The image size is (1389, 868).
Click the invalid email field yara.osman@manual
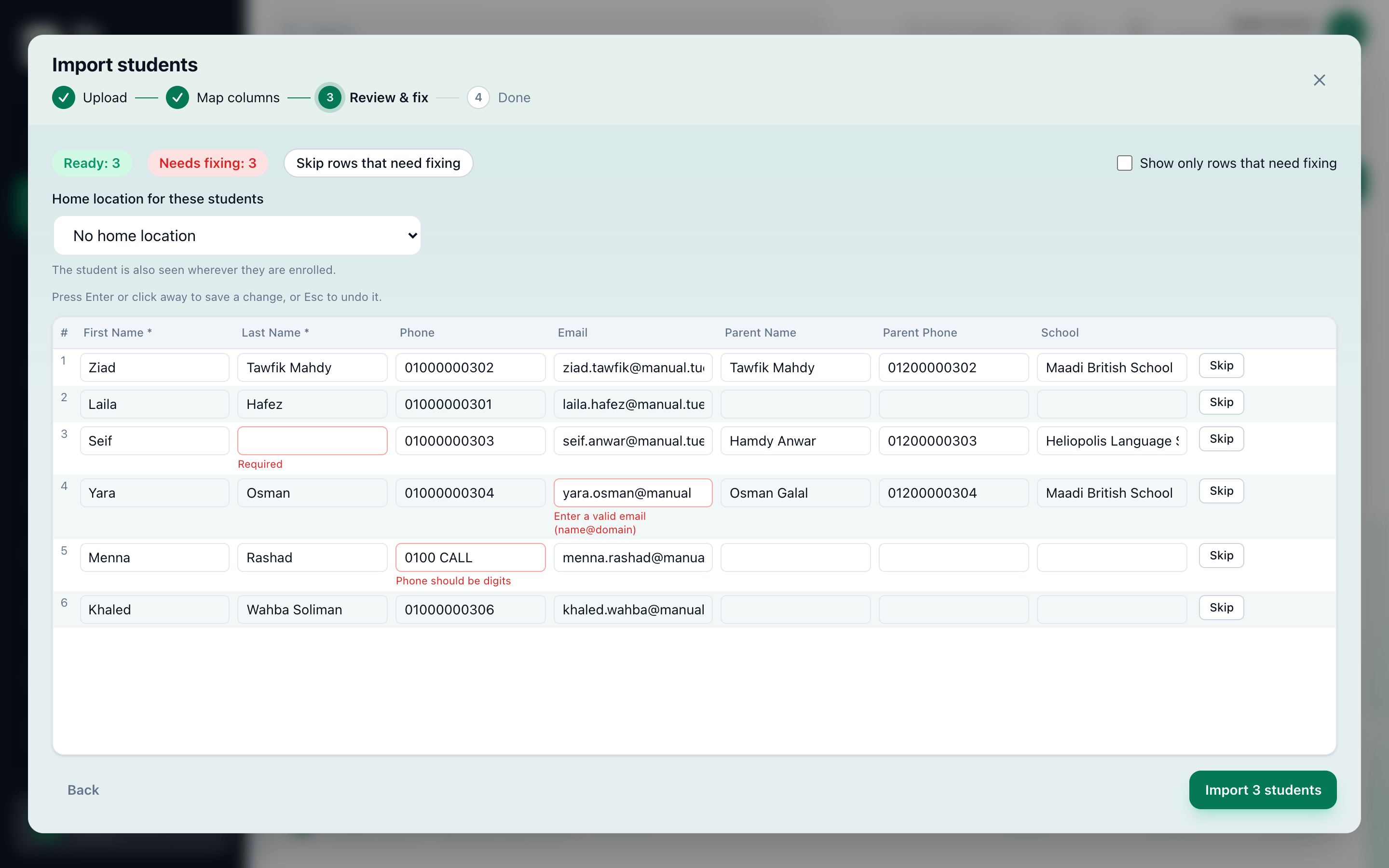click(633, 493)
